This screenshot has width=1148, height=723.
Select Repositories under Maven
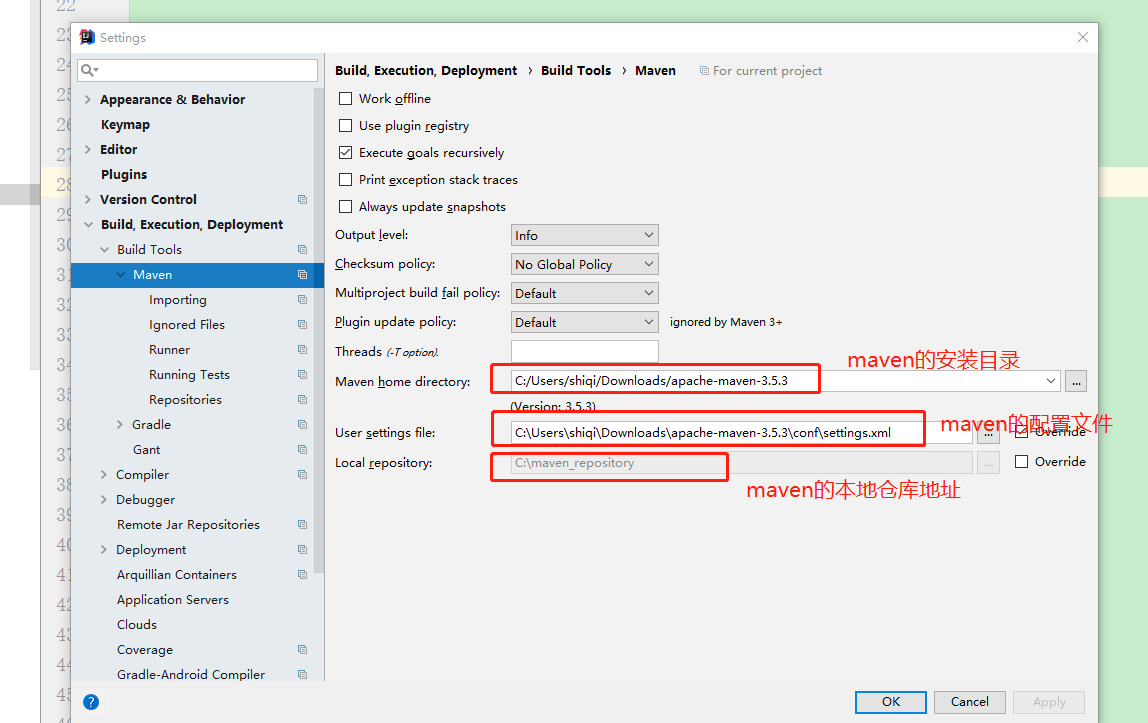click(x=185, y=400)
